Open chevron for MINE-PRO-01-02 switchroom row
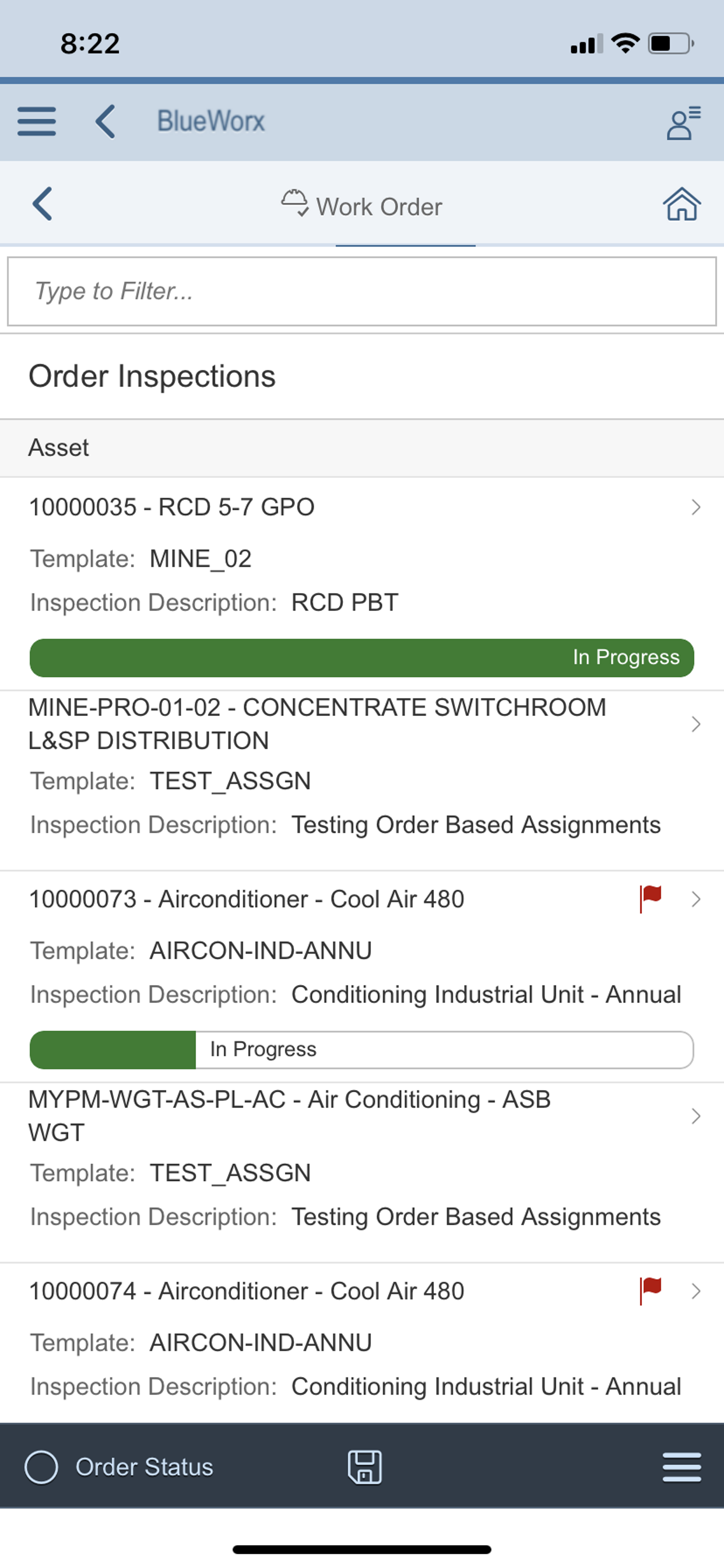The image size is (724, 1568). pyautogui.click(x=696, y=724)
